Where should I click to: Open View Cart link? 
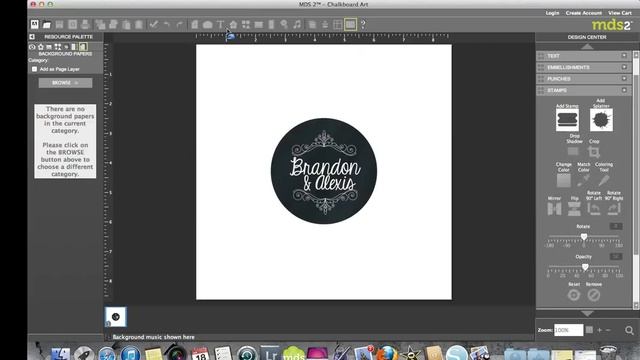[620, 13]
